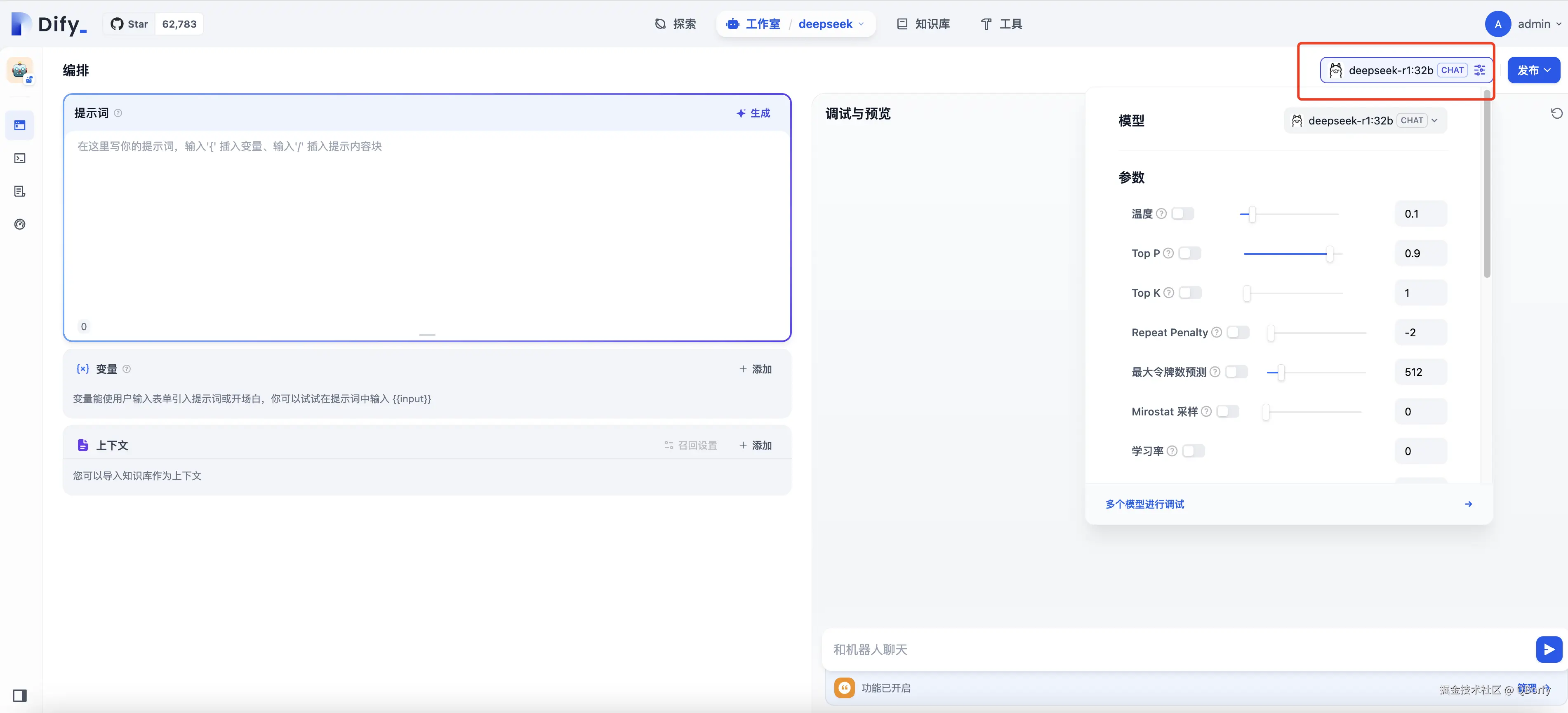Click 多个模型进行调试 link
Screen dimensions: 1568x713
coord(1144,504)
